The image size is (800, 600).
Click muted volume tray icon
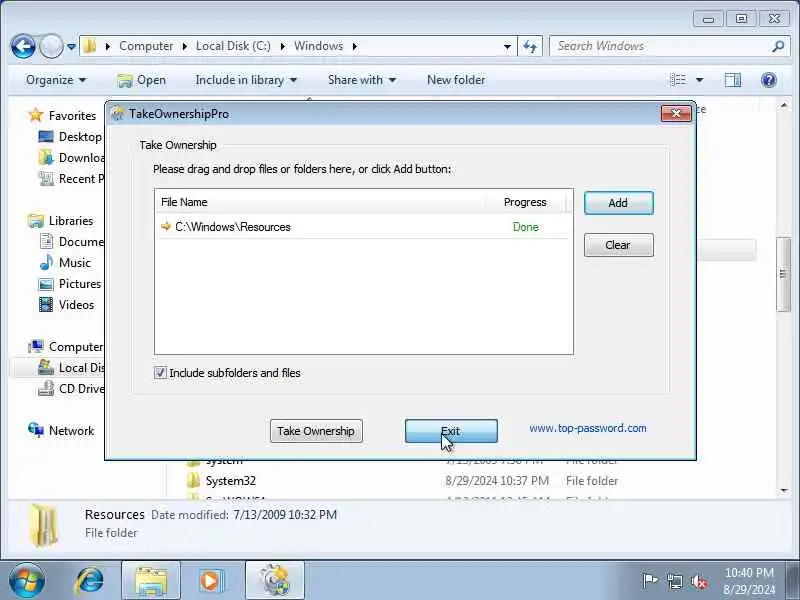699,581
